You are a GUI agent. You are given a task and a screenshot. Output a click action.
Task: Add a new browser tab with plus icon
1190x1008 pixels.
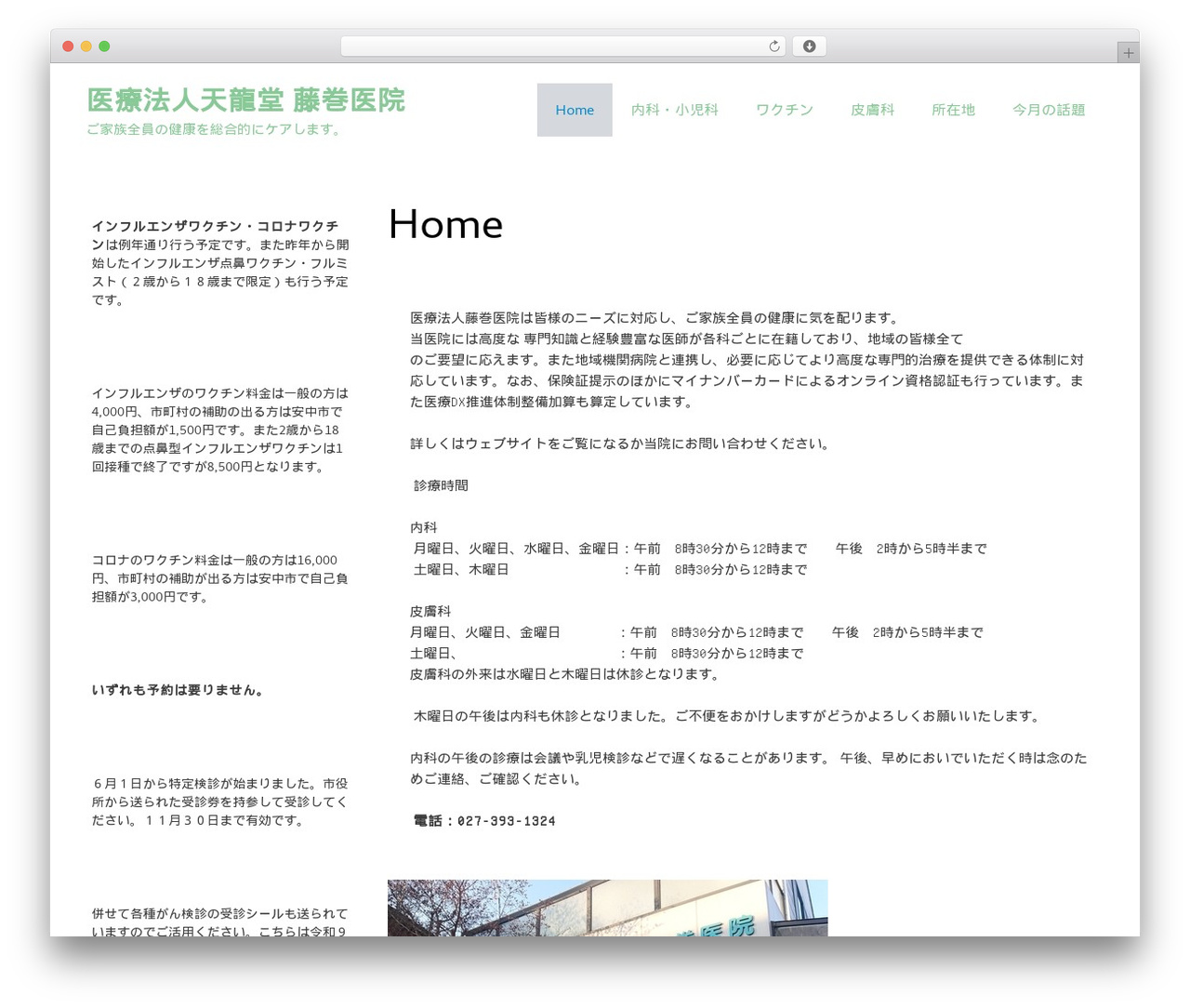point(1128,53)
